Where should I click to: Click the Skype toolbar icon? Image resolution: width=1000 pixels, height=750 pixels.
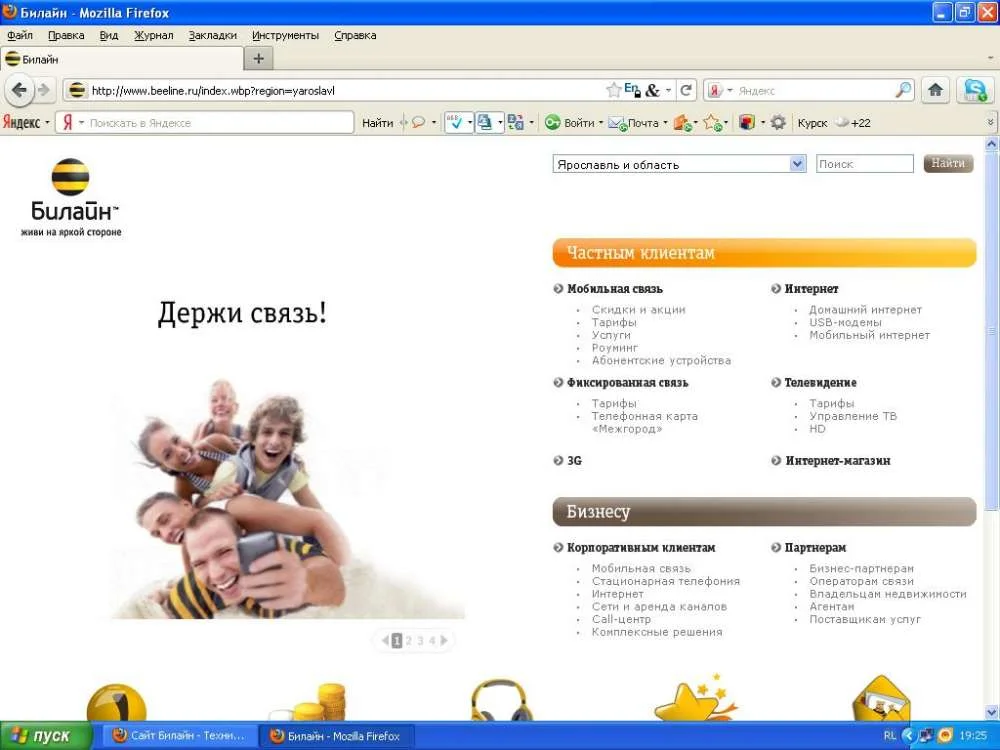[975, 90]
